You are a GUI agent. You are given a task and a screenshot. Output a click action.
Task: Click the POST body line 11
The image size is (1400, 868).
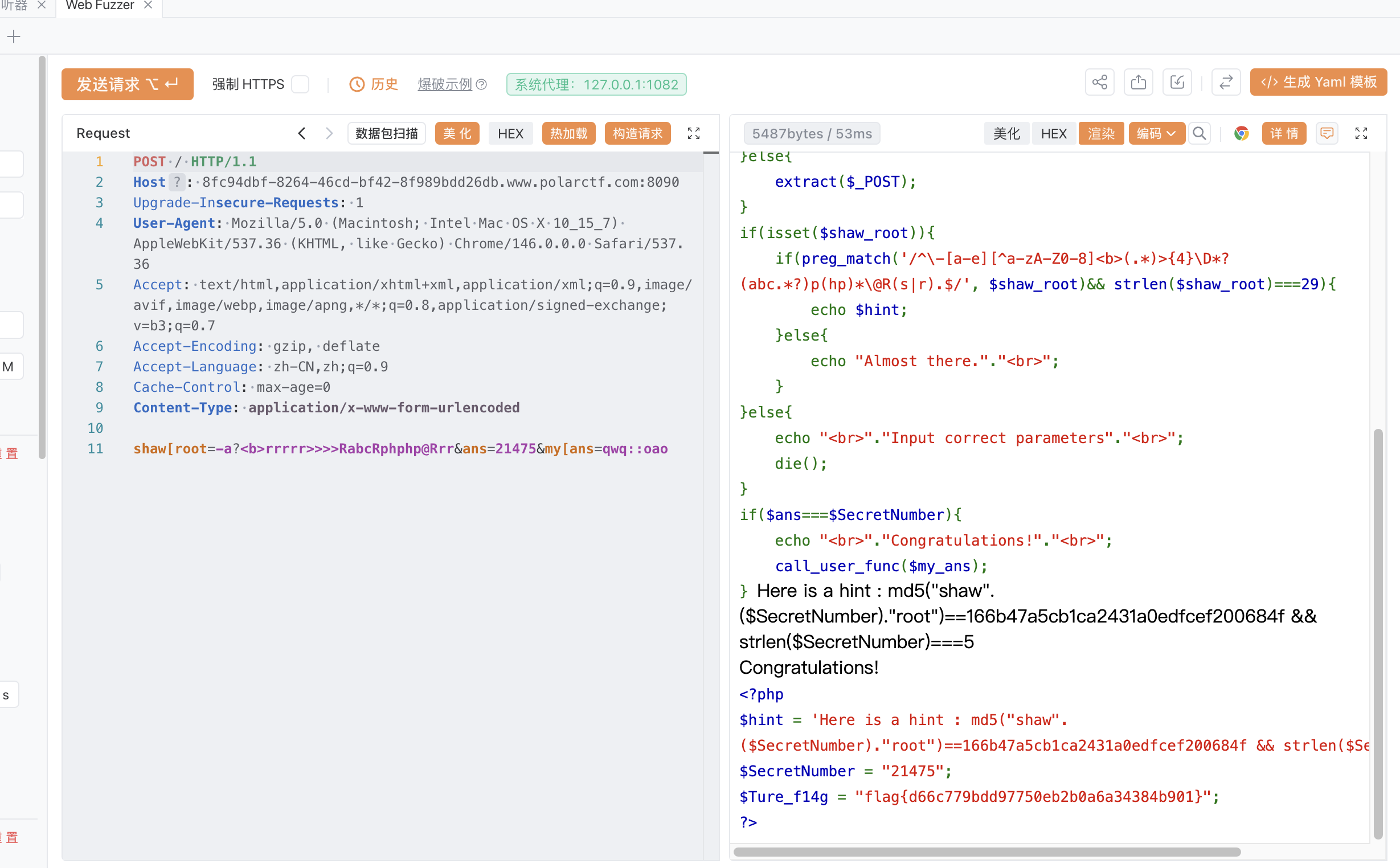coord(400,448)
